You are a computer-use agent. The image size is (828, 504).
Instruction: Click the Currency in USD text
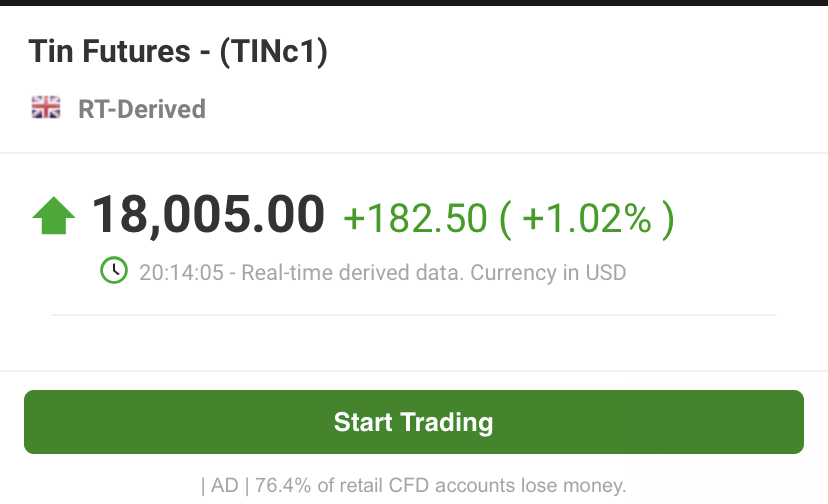[x=548, y=273]
